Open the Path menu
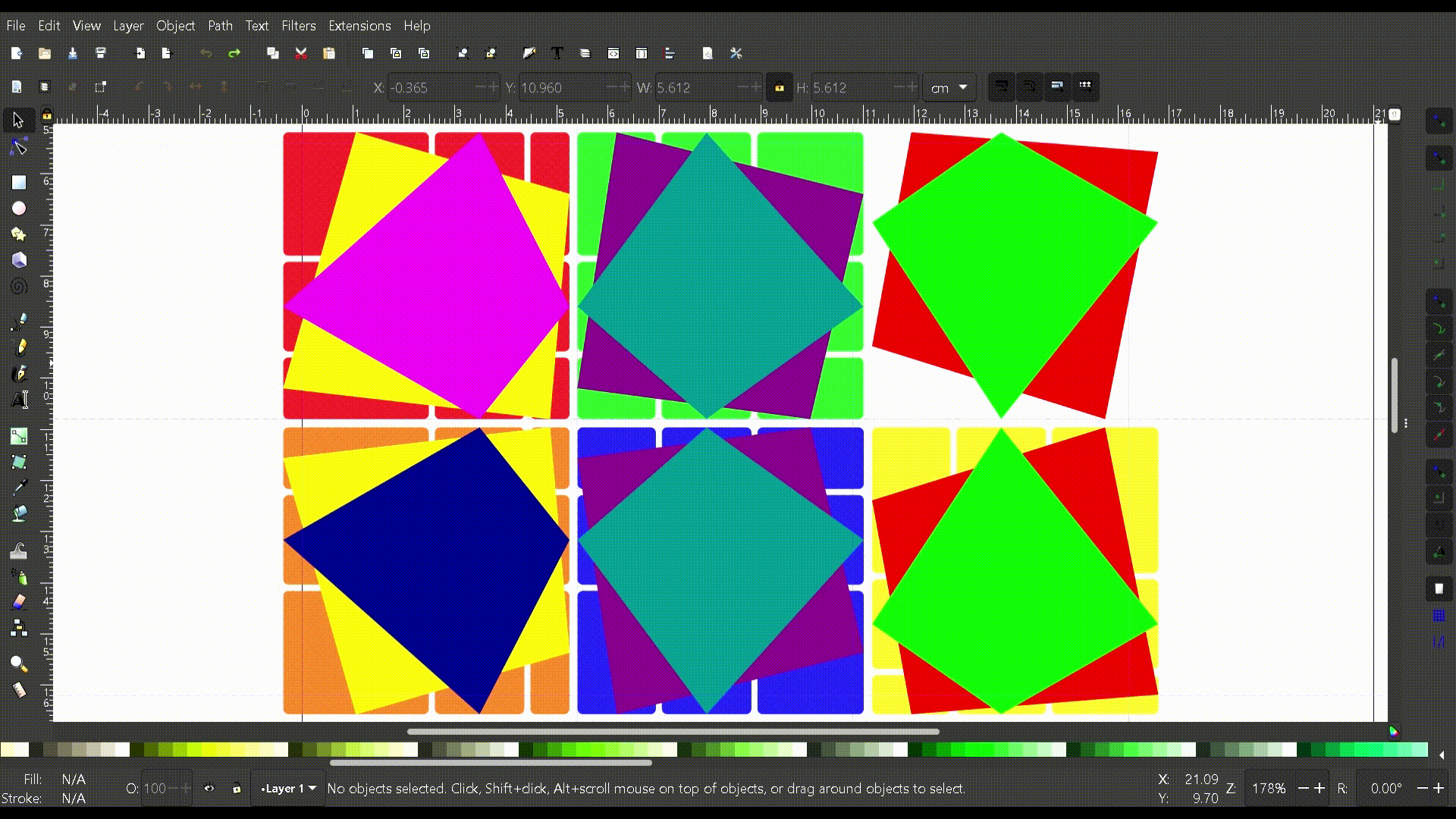The width and height of the screenshot is (1456, 819). point(220,26)
